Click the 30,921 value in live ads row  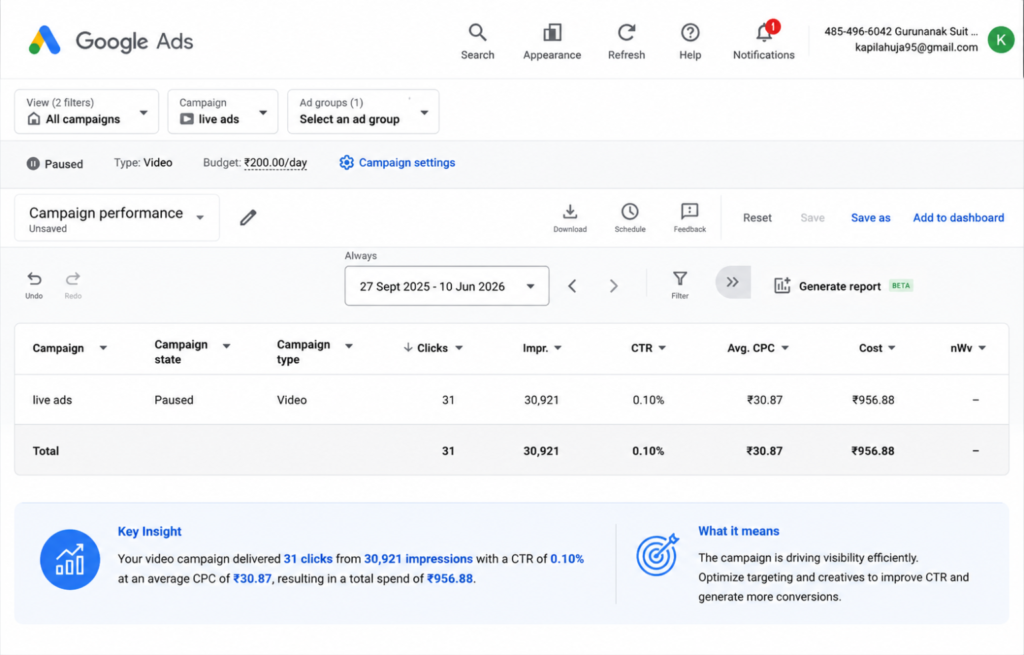coord(541,400)
